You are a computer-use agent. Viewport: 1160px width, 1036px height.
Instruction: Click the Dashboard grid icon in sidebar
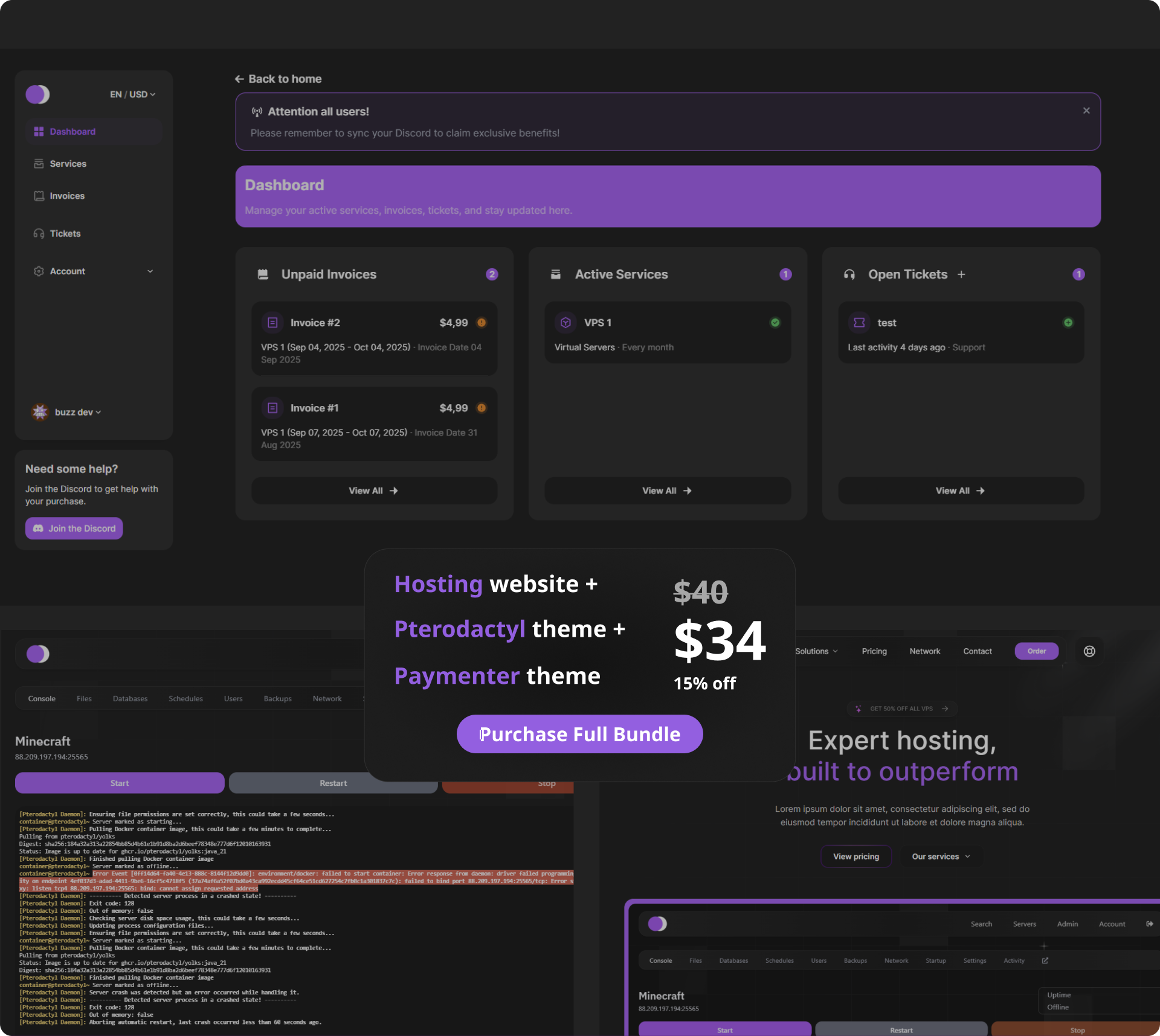(x=39, y=132)
